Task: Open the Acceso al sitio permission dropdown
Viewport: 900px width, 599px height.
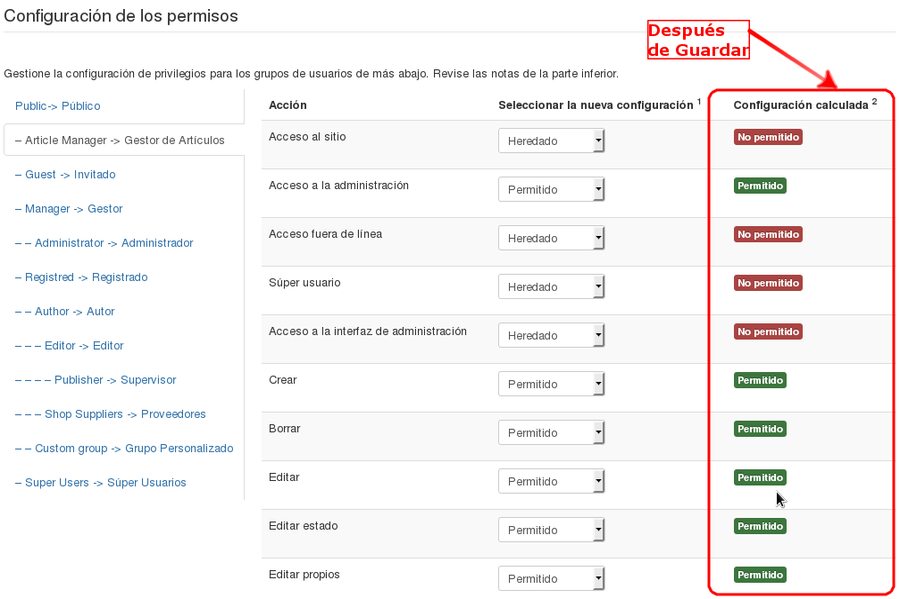Action: [552, 141]
